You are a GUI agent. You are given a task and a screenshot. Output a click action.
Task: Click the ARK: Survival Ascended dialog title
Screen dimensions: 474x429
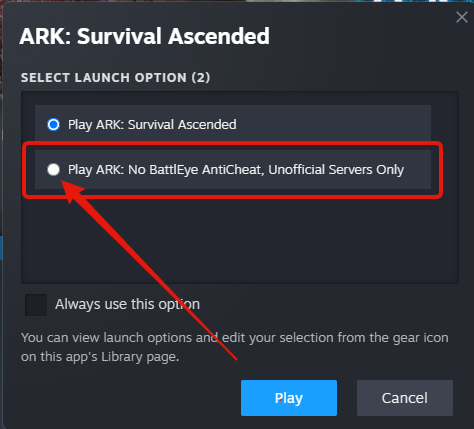144,36
